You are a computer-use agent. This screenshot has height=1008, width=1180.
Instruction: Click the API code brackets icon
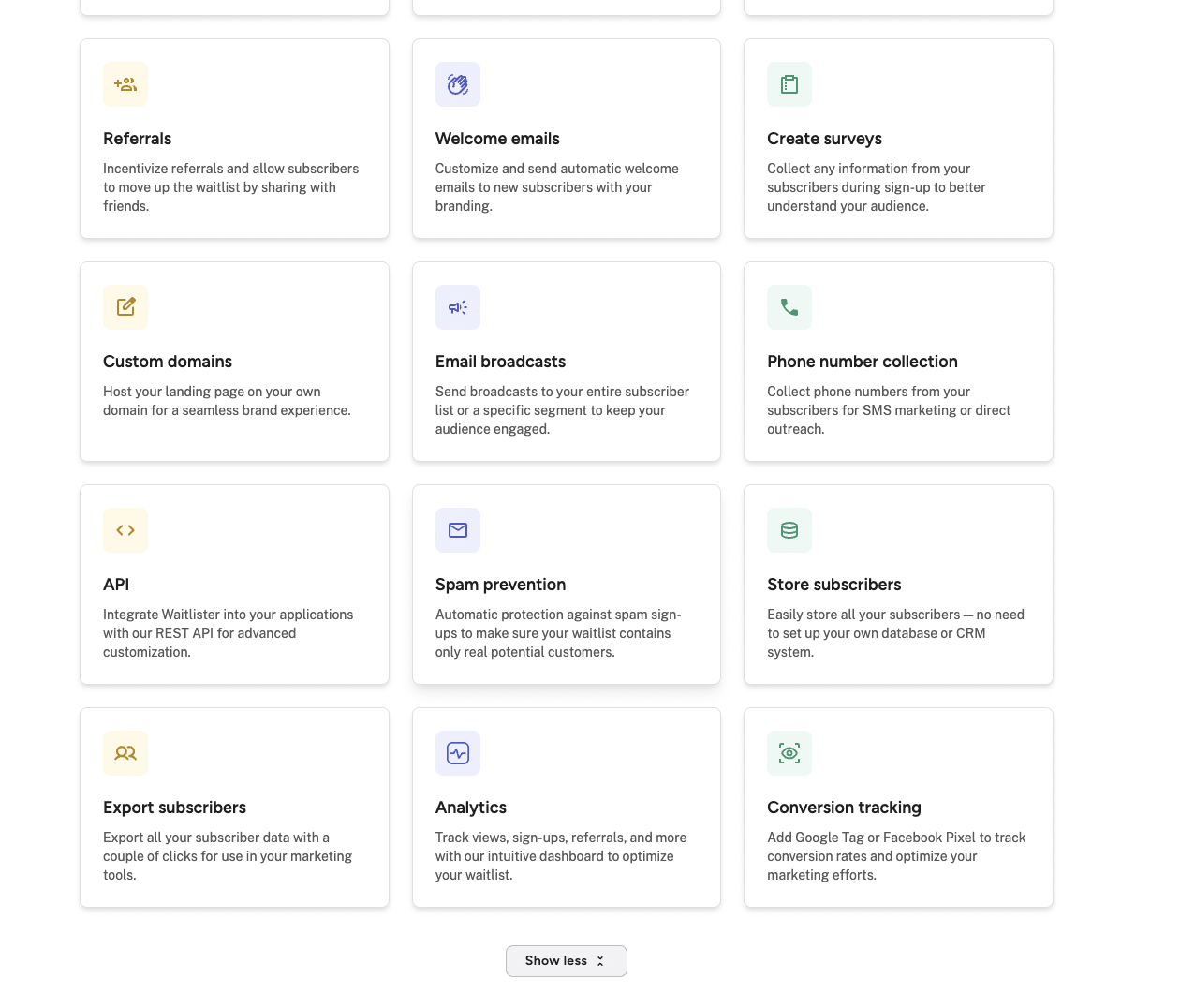coord(125,530)
